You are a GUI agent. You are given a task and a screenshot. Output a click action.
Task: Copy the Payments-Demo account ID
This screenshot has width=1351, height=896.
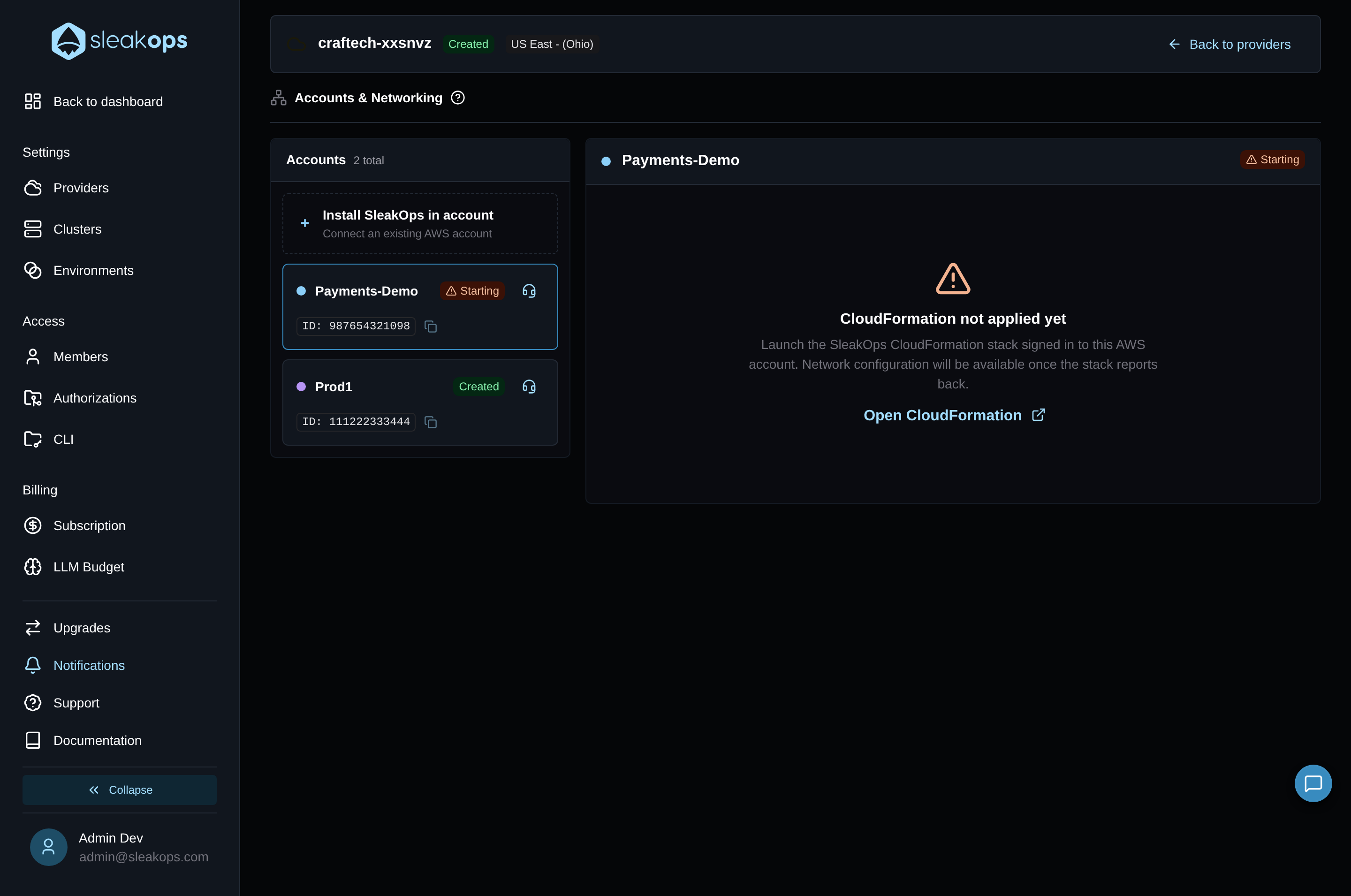[431, 327]
